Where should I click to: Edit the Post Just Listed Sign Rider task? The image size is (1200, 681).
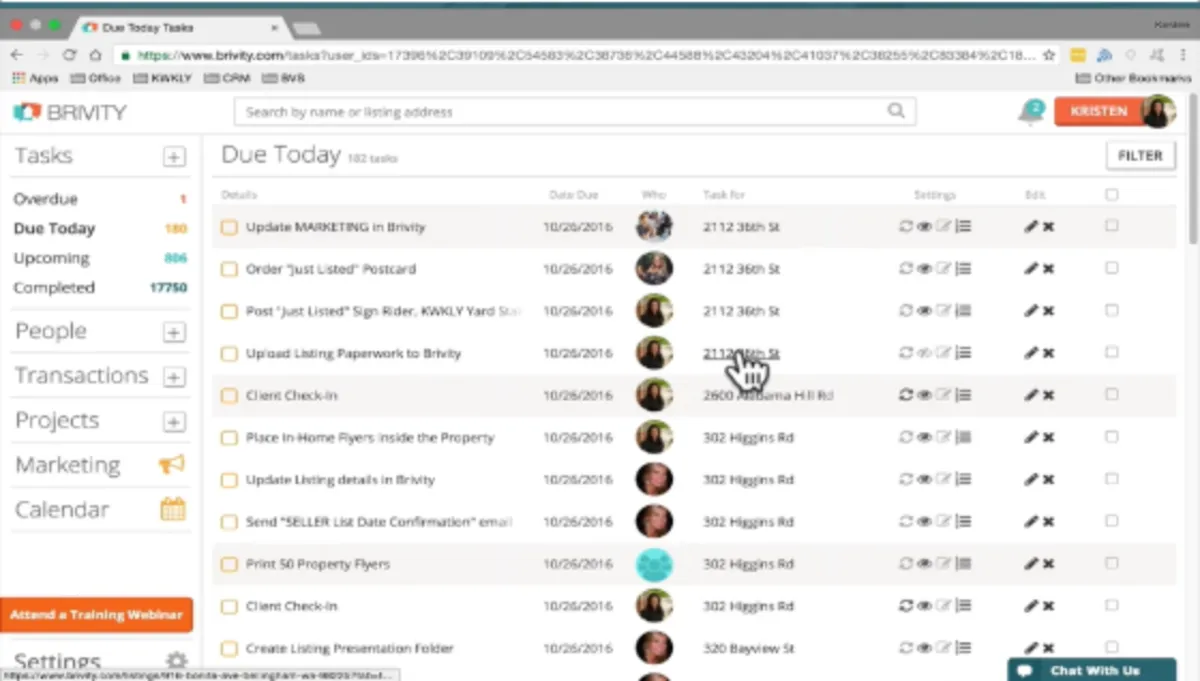click(x=1031, y=311)
